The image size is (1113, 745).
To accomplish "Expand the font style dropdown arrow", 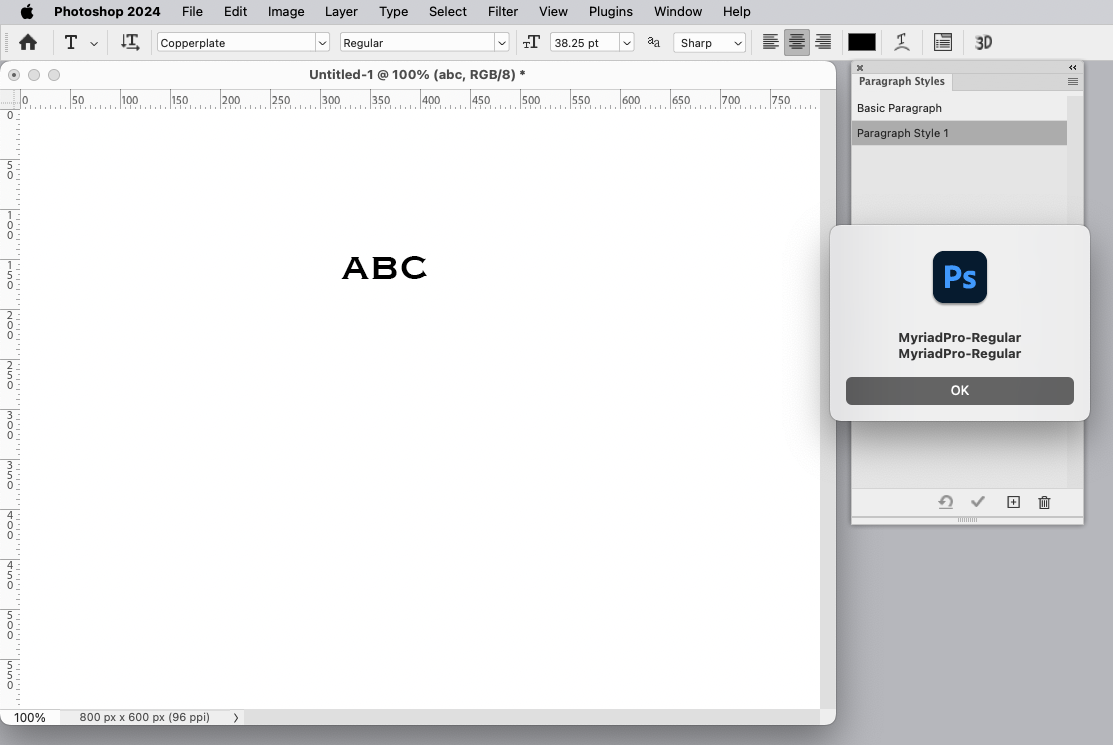I will point(502,43).
